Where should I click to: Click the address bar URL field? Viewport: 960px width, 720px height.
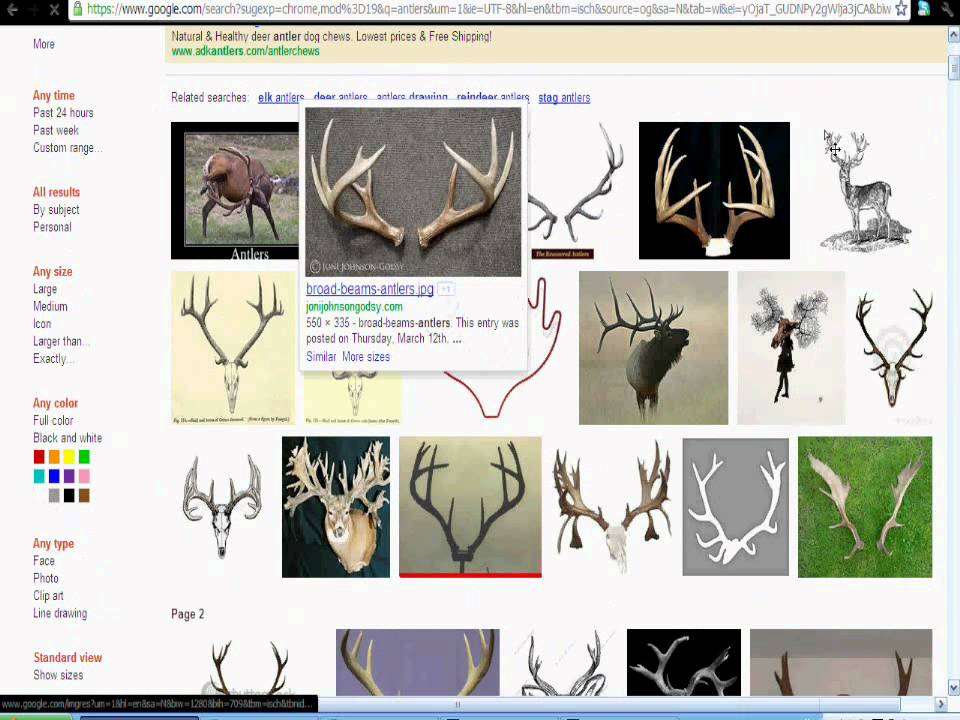pos(489,9)
